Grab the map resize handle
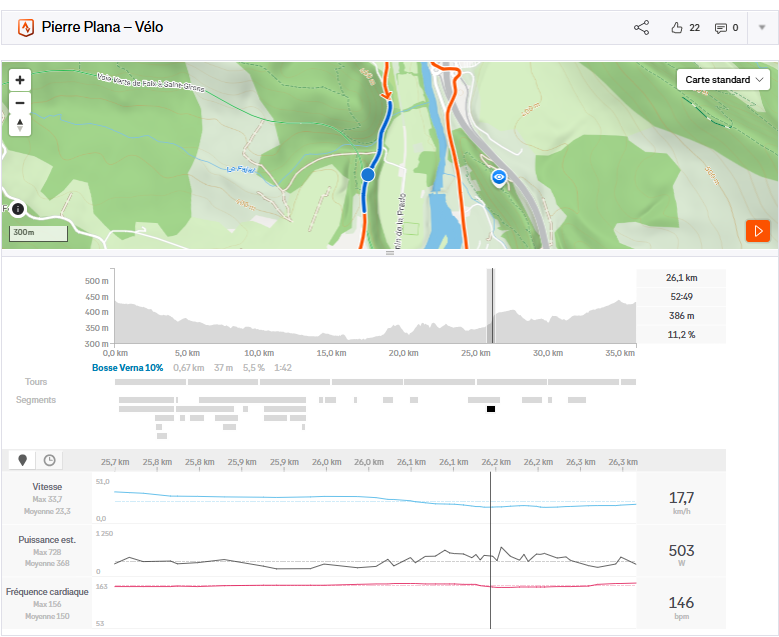The width and height of the screenshot is (779, 637). (390, 253)
